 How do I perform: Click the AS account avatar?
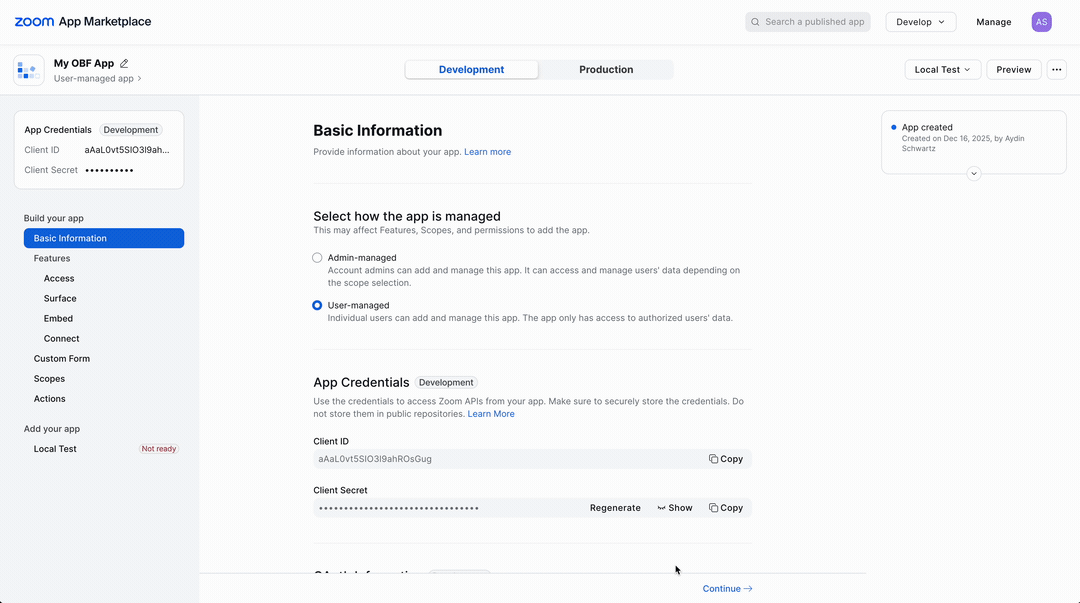click(x=1041, y=21)
